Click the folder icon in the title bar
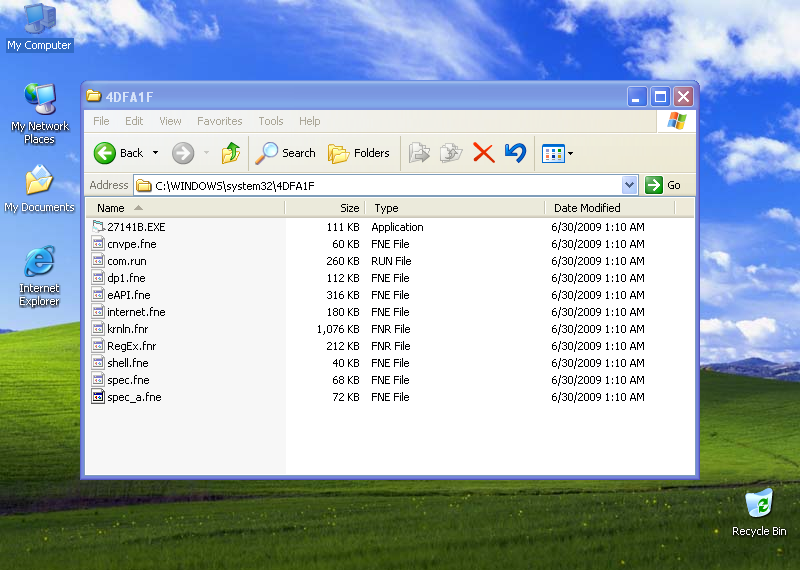This screenshot has height=570, width=800. tap(93, 96)
